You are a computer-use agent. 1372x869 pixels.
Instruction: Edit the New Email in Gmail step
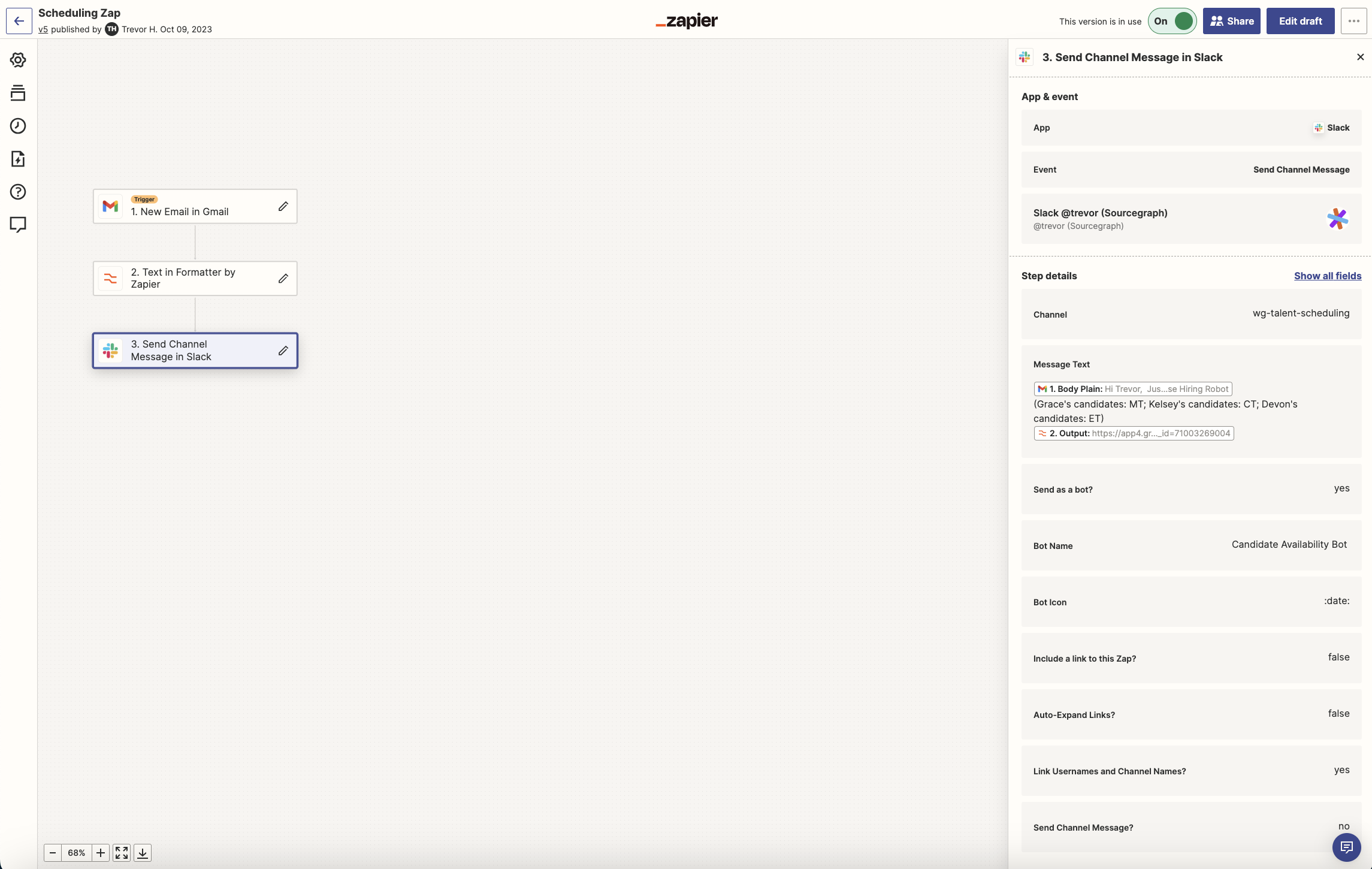(283, 206)
